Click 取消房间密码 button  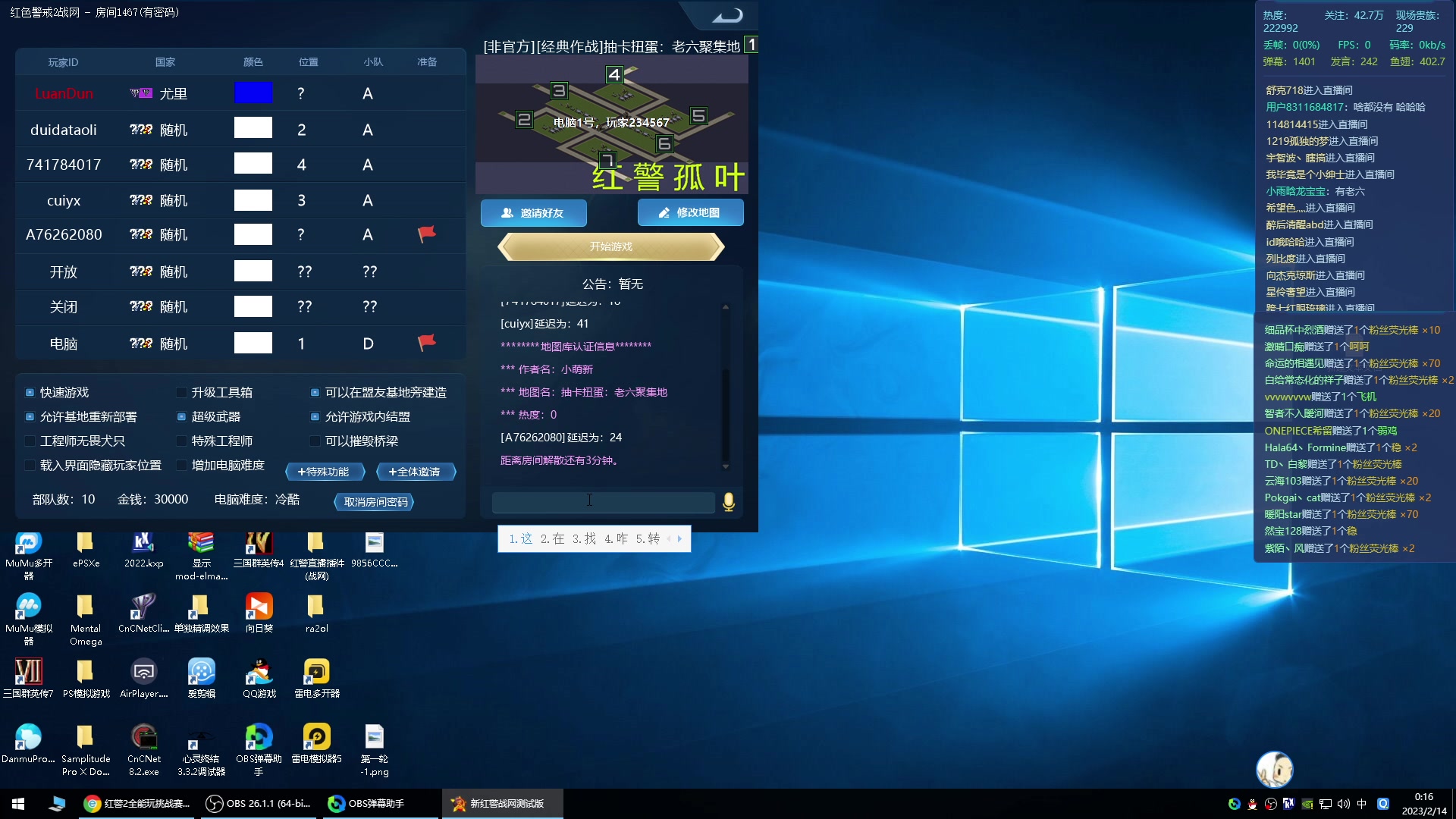[375, 502]
